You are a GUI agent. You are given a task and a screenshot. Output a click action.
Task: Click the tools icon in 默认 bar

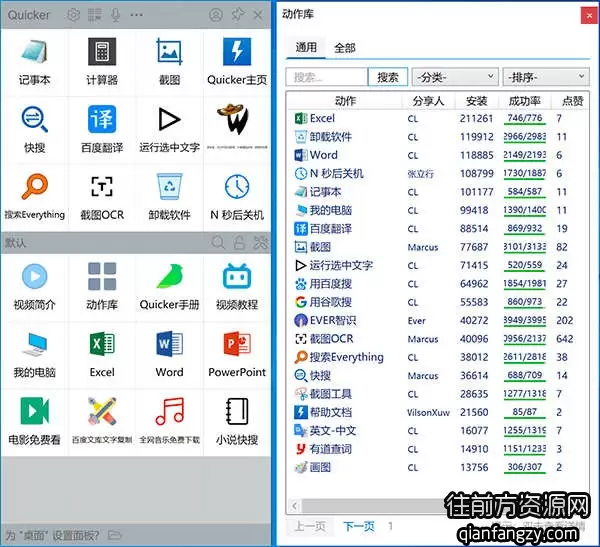click(x=261, y=242)
